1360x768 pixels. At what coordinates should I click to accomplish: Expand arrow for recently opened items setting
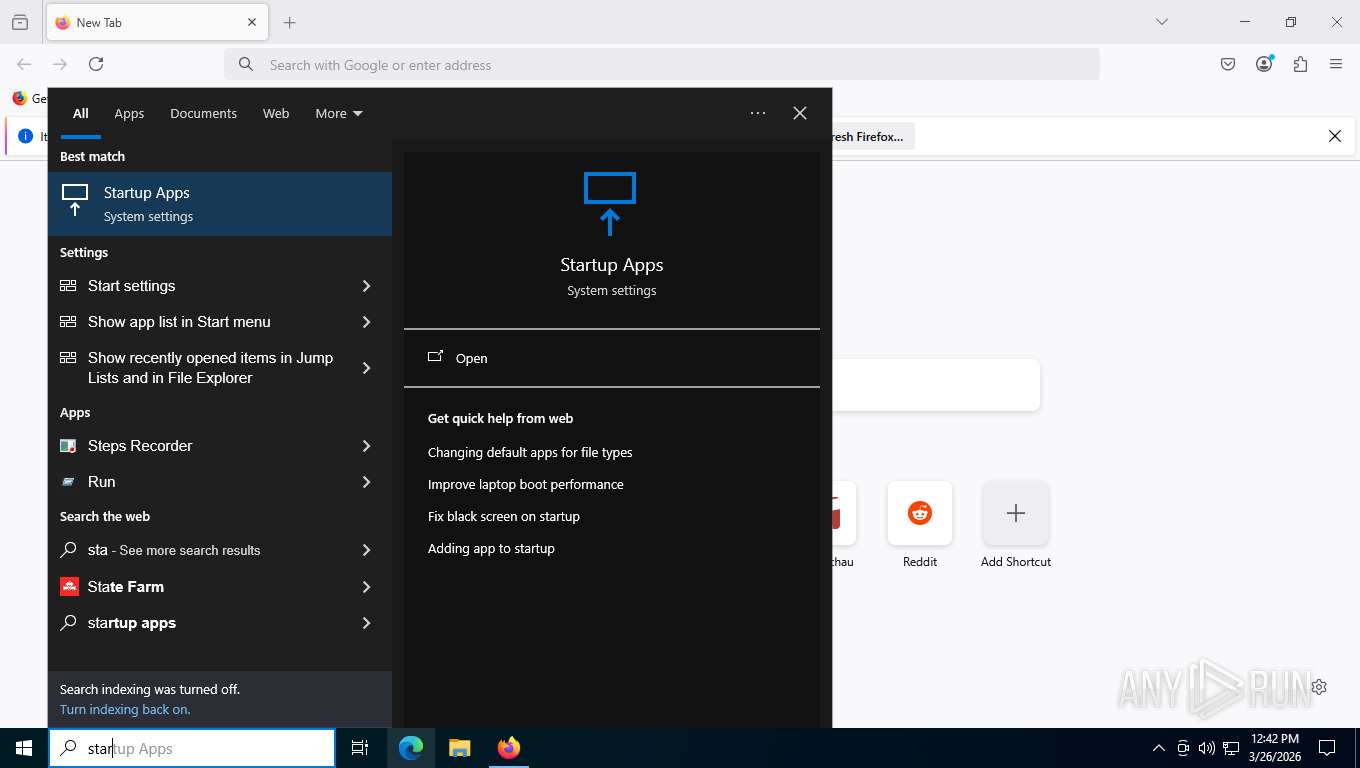click(x=367, y=368)
